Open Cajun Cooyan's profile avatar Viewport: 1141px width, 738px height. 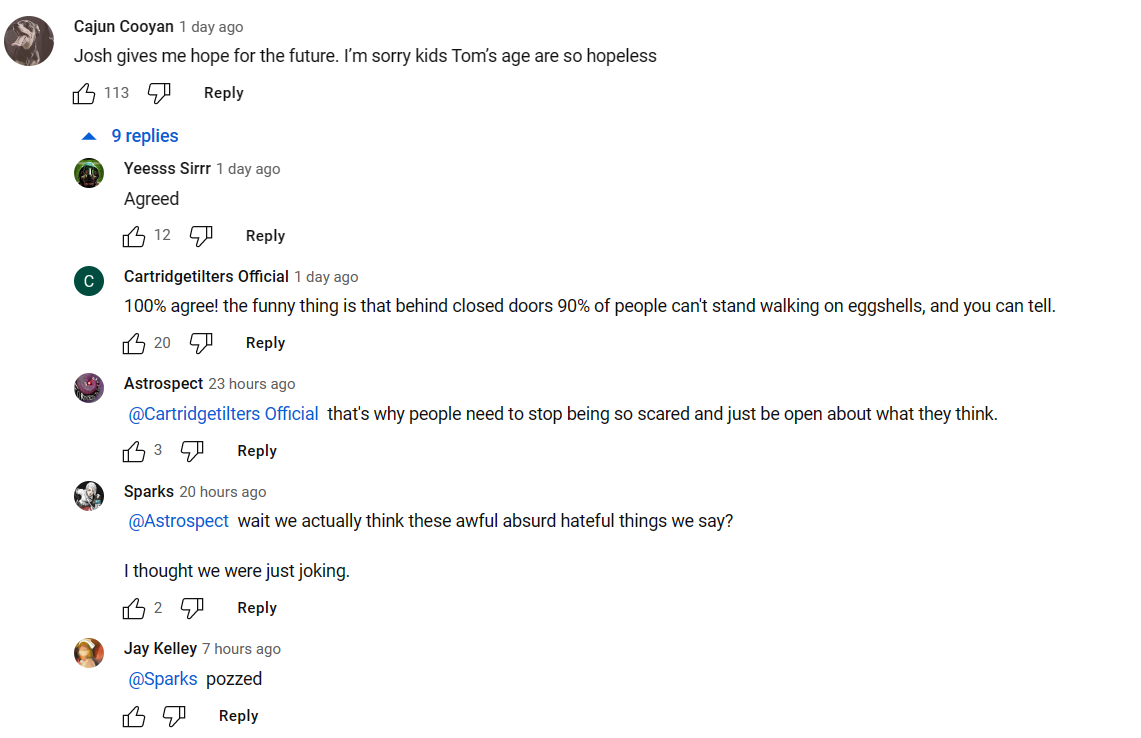(29, 41)
